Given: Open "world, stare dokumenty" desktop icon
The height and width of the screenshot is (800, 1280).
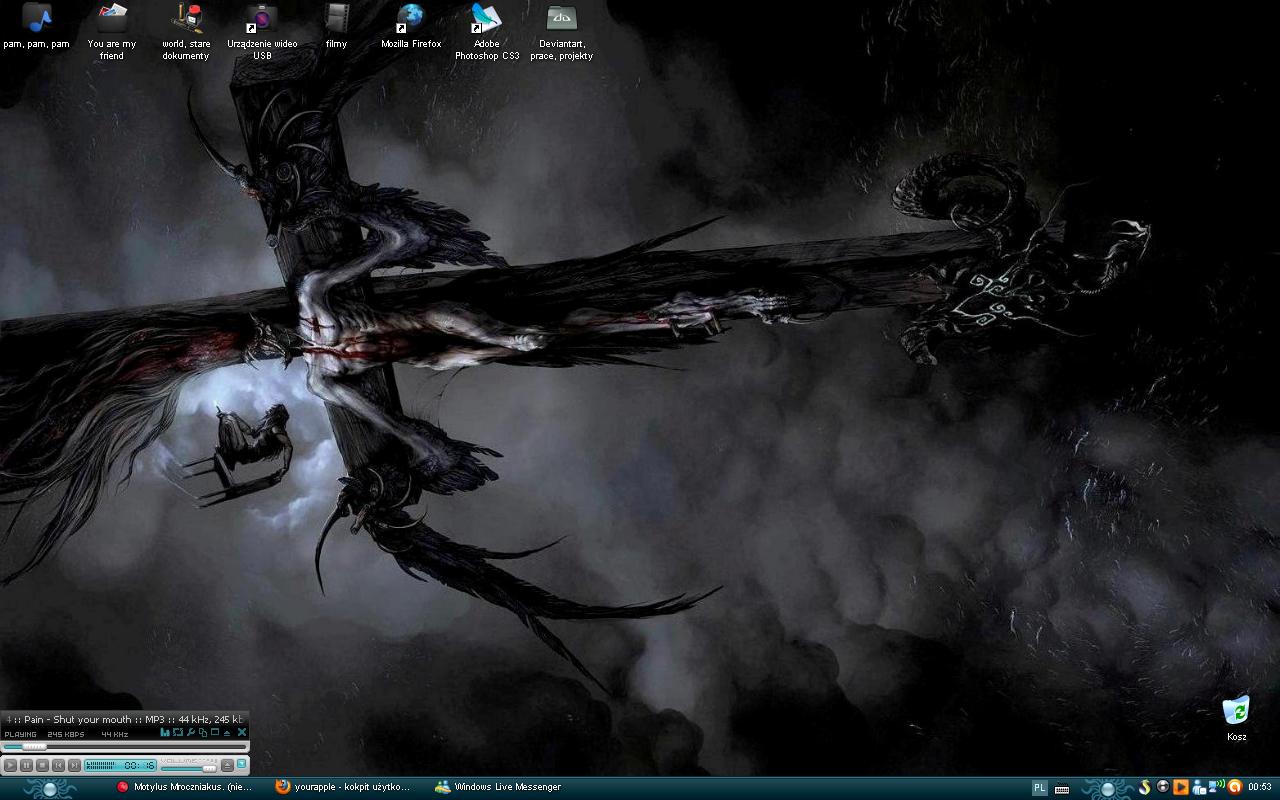Looking at the screenshot, I should [186, 32].
